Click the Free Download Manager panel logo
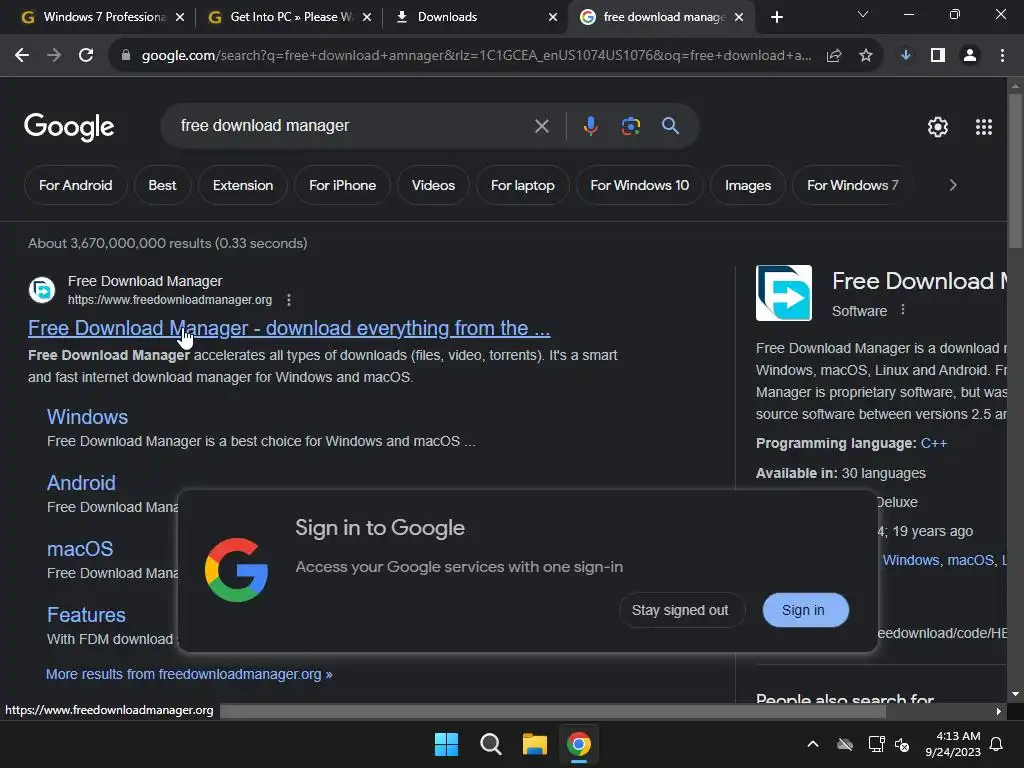The image size is (1024, 768). click(784, 293)
